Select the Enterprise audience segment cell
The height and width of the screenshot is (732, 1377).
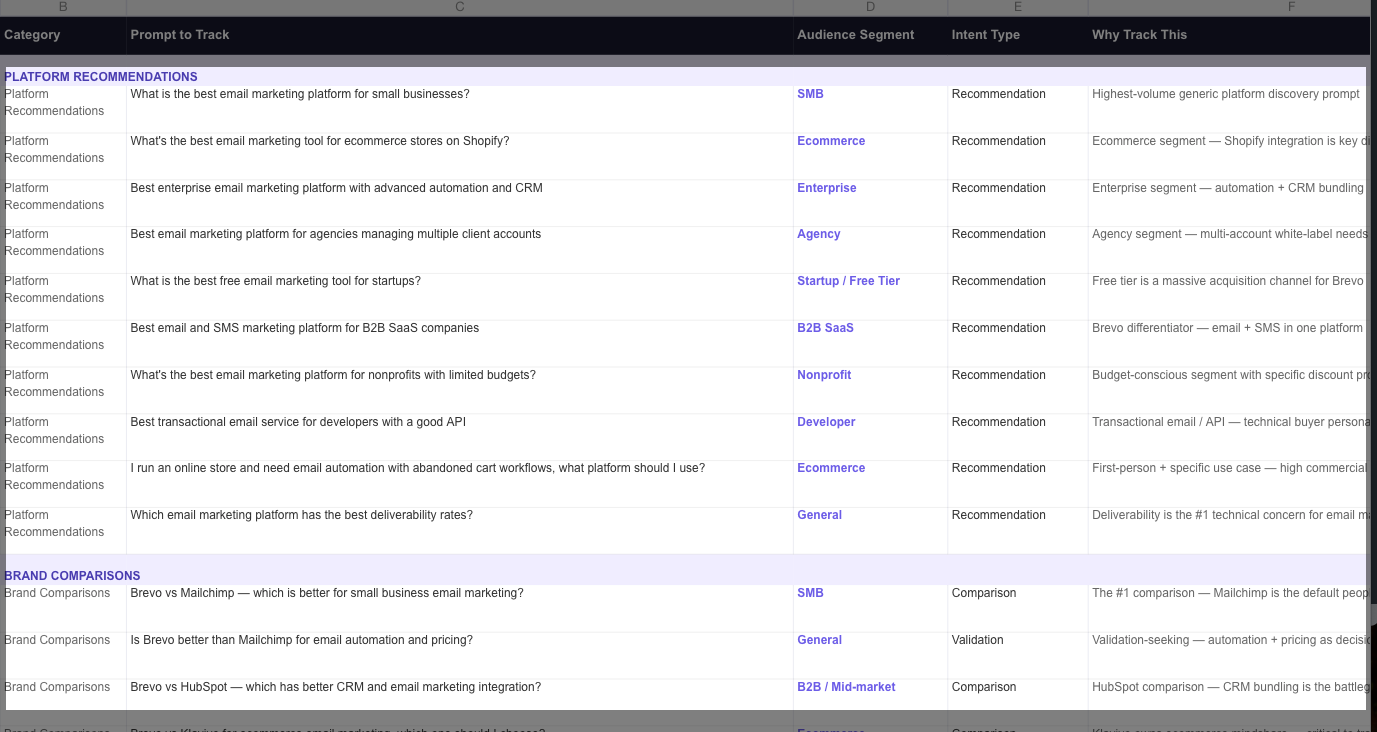pyautogui.click(x=870, y=203)
